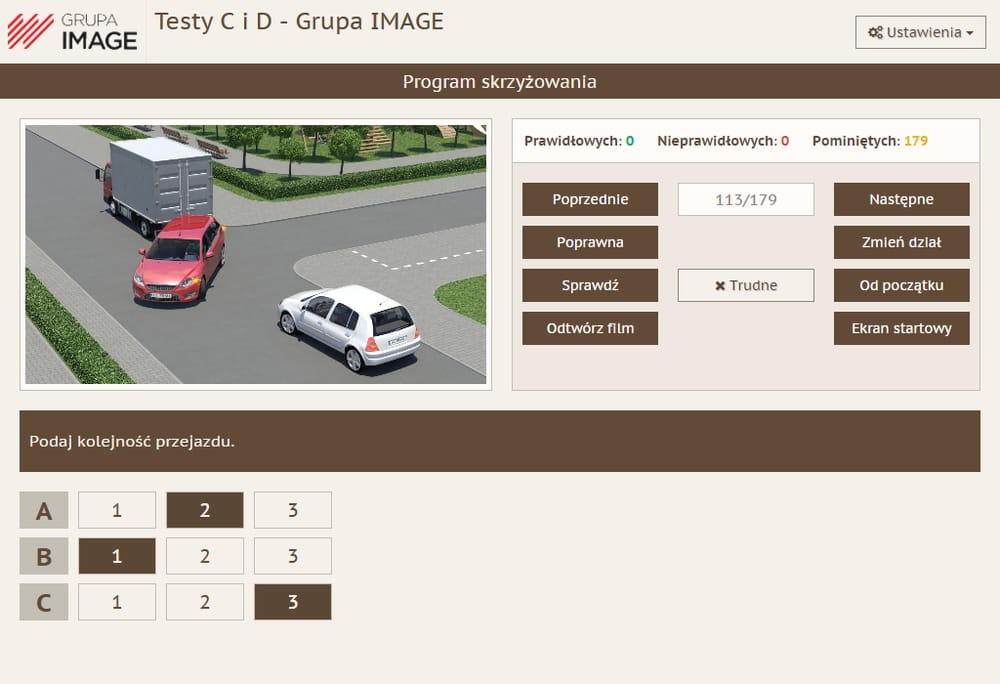
Task: Select order 1 for vehicle A
Action: pos(117,510)
